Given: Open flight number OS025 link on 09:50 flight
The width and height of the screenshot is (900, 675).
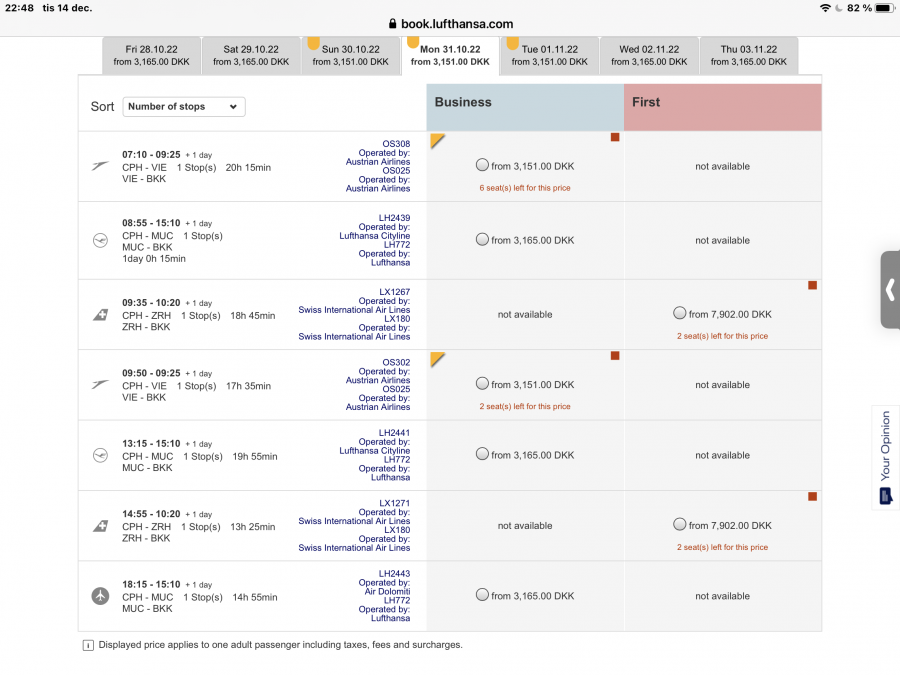Looking at the screenshot, I should click(x=396, y=389).
